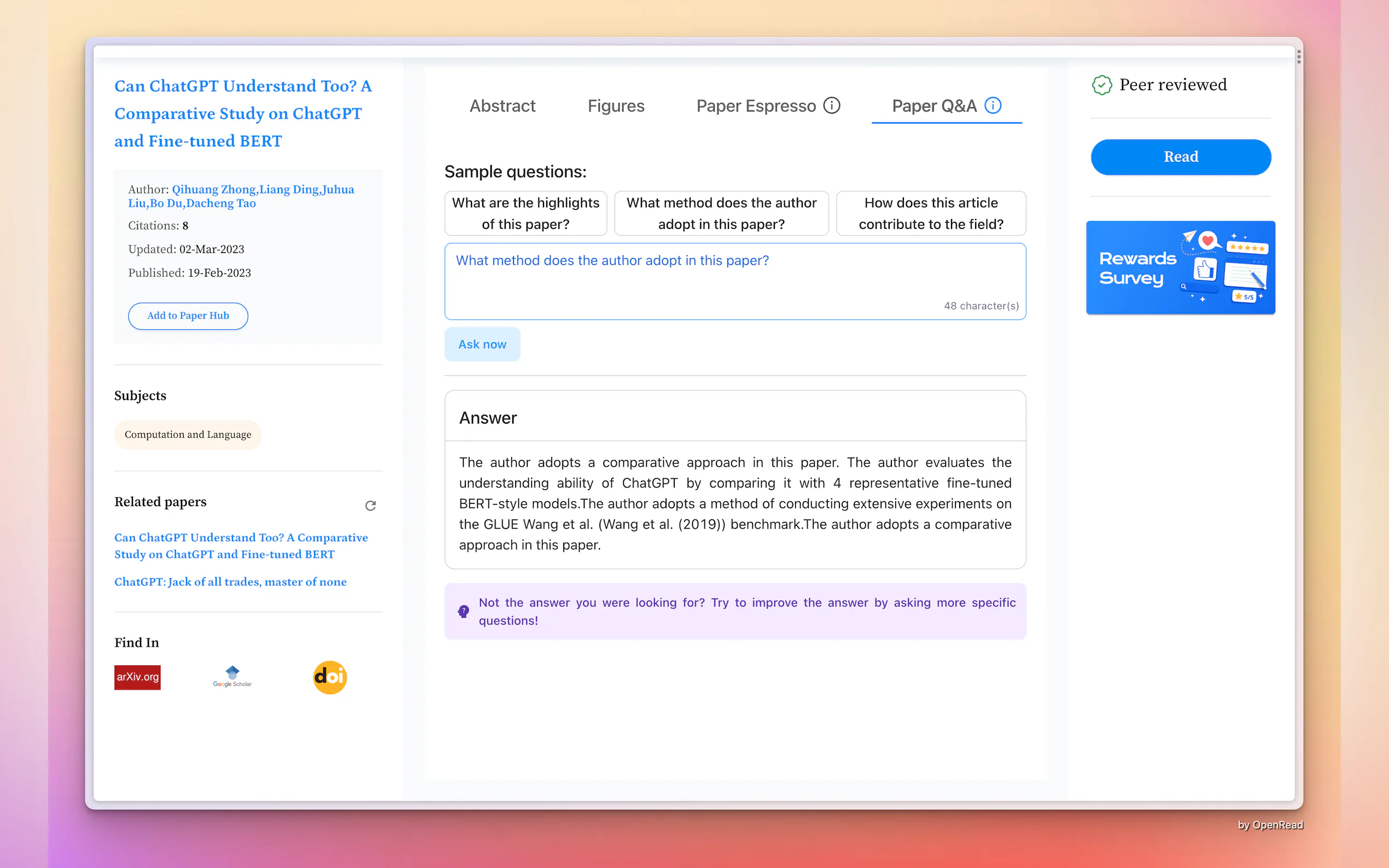This screenshot has height=868, width=1389.
Task: Switch to the Figures tab
Action: [616, 105]
